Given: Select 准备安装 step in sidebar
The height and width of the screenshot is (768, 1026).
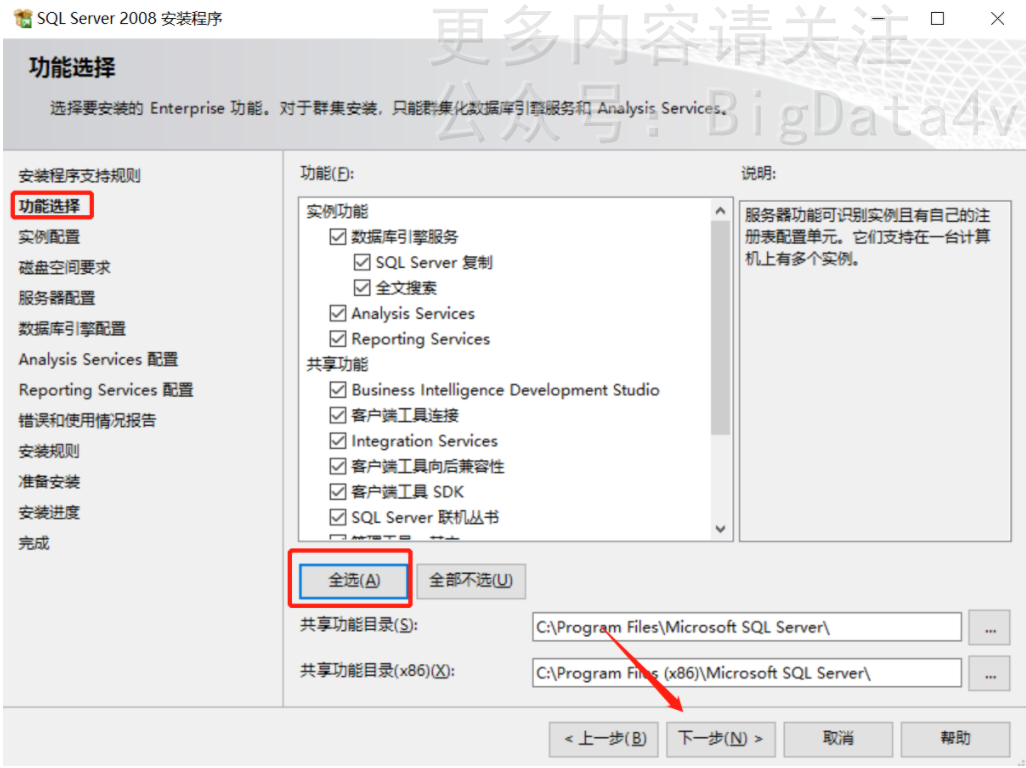Looking at the screenshot, I should point(49,482).
